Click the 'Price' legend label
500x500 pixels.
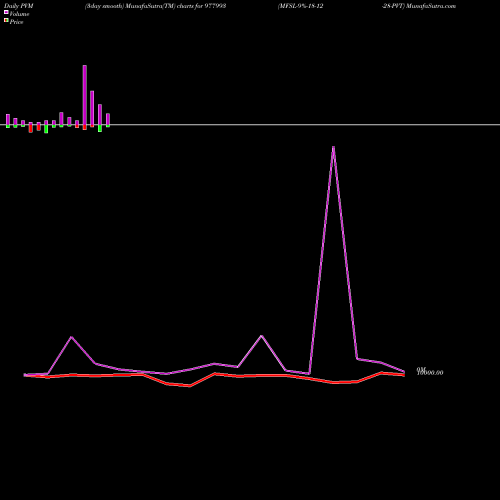pyautogui.click(x=17, y=22)
